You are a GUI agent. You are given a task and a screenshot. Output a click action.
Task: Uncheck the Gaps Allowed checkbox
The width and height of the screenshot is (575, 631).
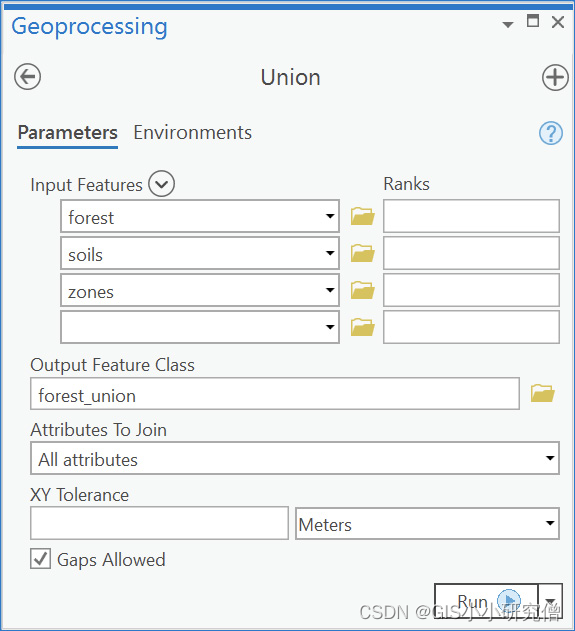point(40,559)
